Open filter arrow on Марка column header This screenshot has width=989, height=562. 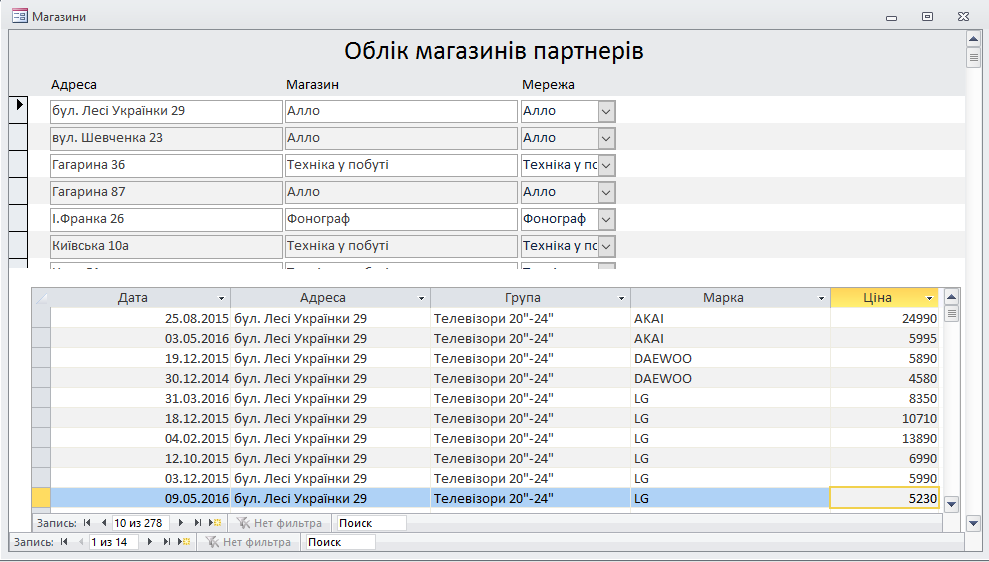coord(821,298)
